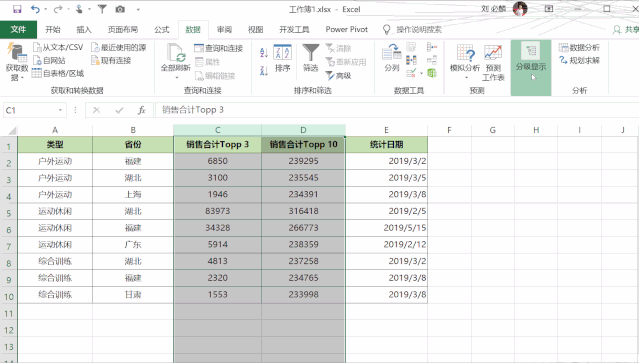639x363 pixels.
Task: Expand the 全部刷新 dropdown arrow
Action: [x=177, y=77]
